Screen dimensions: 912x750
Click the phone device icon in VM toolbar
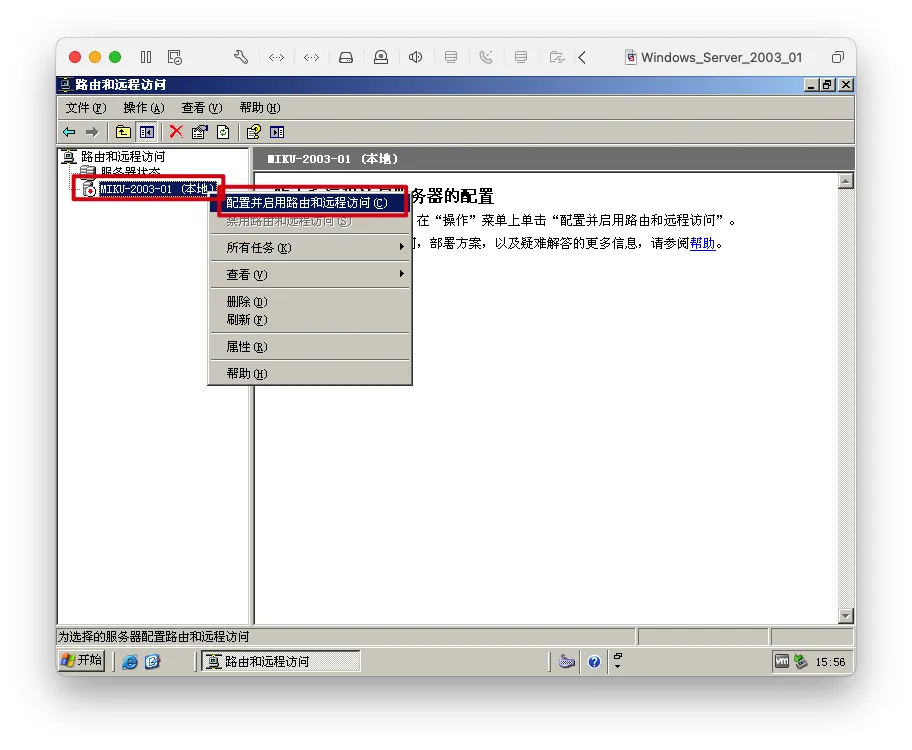click(486, 57)
